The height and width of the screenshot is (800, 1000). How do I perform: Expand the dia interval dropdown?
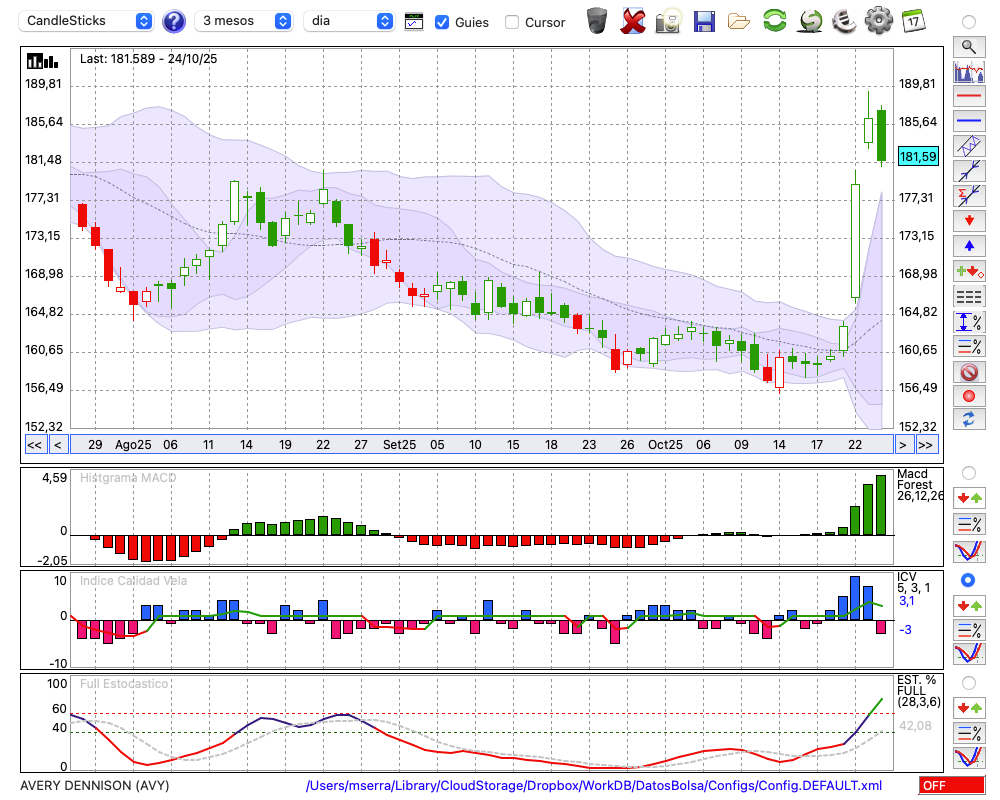tap(349, 21)
